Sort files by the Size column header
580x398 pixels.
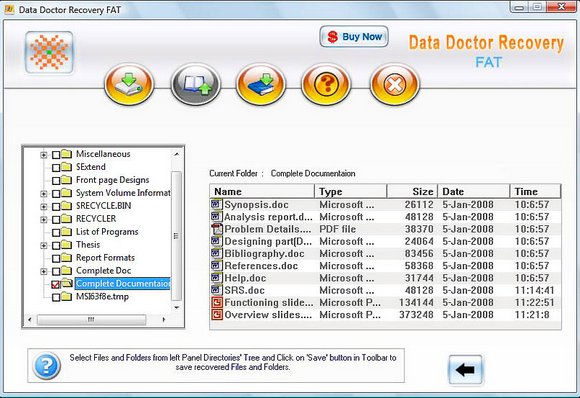pyautogui.click(x=412, y=192)
